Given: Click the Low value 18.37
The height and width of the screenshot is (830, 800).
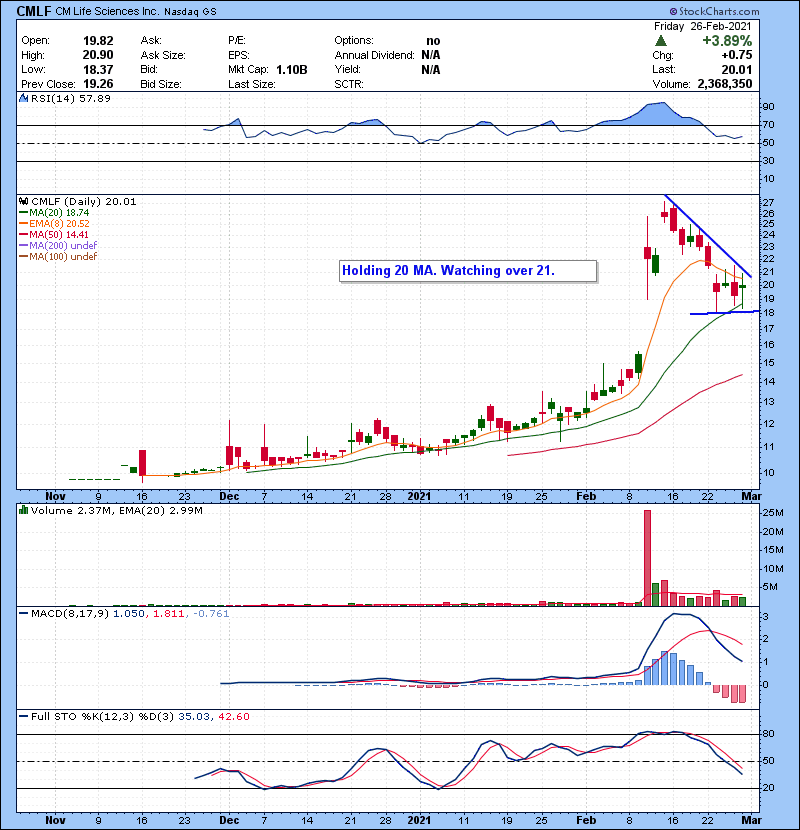Looking at the screenshot, I should pyautogui.click(x=98, y=69).
